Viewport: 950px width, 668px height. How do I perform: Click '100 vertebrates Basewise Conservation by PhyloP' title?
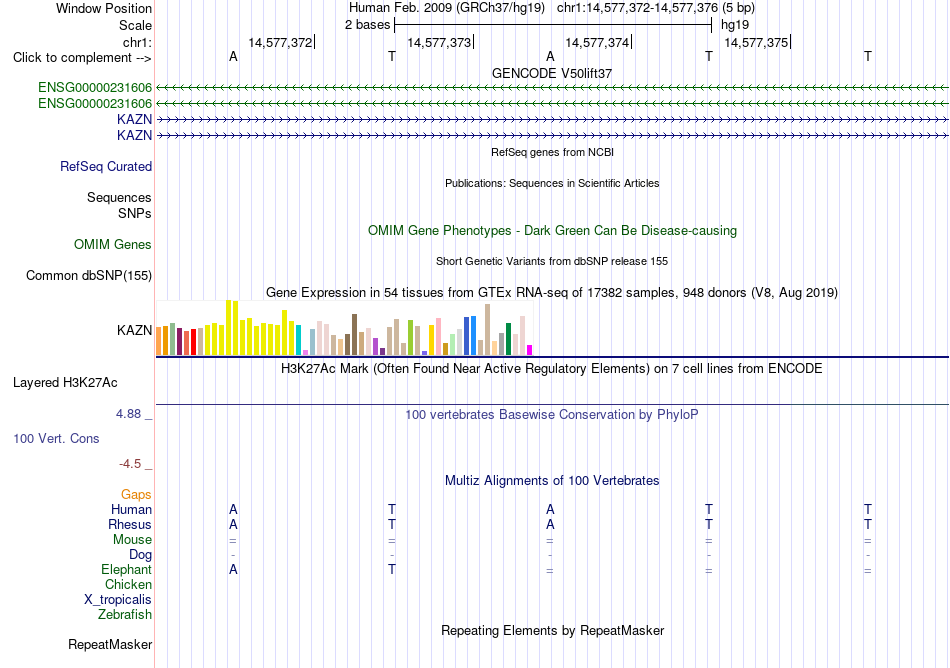(552, 415)
